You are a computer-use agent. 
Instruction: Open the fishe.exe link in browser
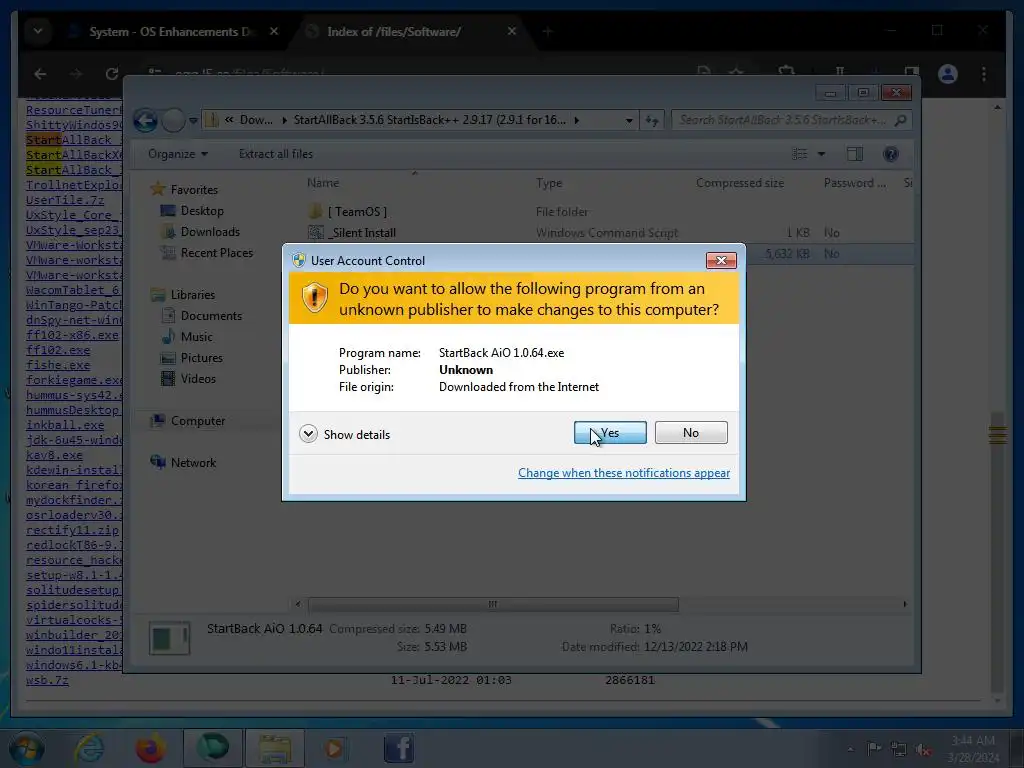58,365
